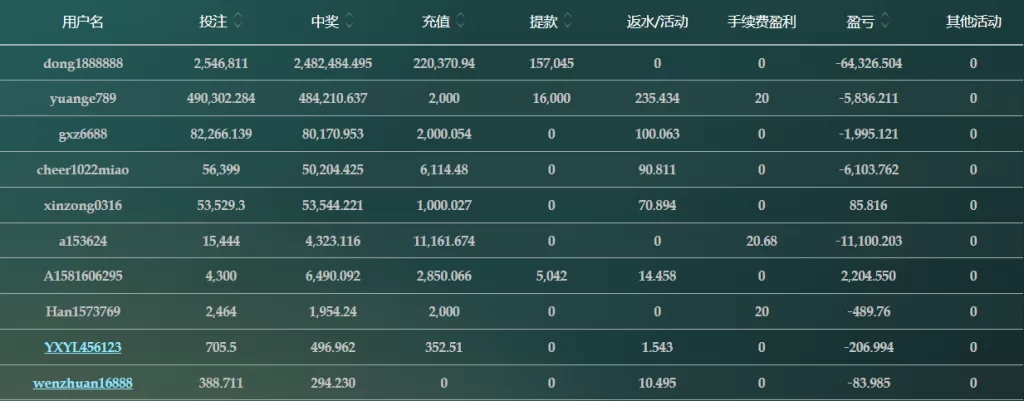
Task: Sort by 投注 column sort icon
Action: [238, 22]
